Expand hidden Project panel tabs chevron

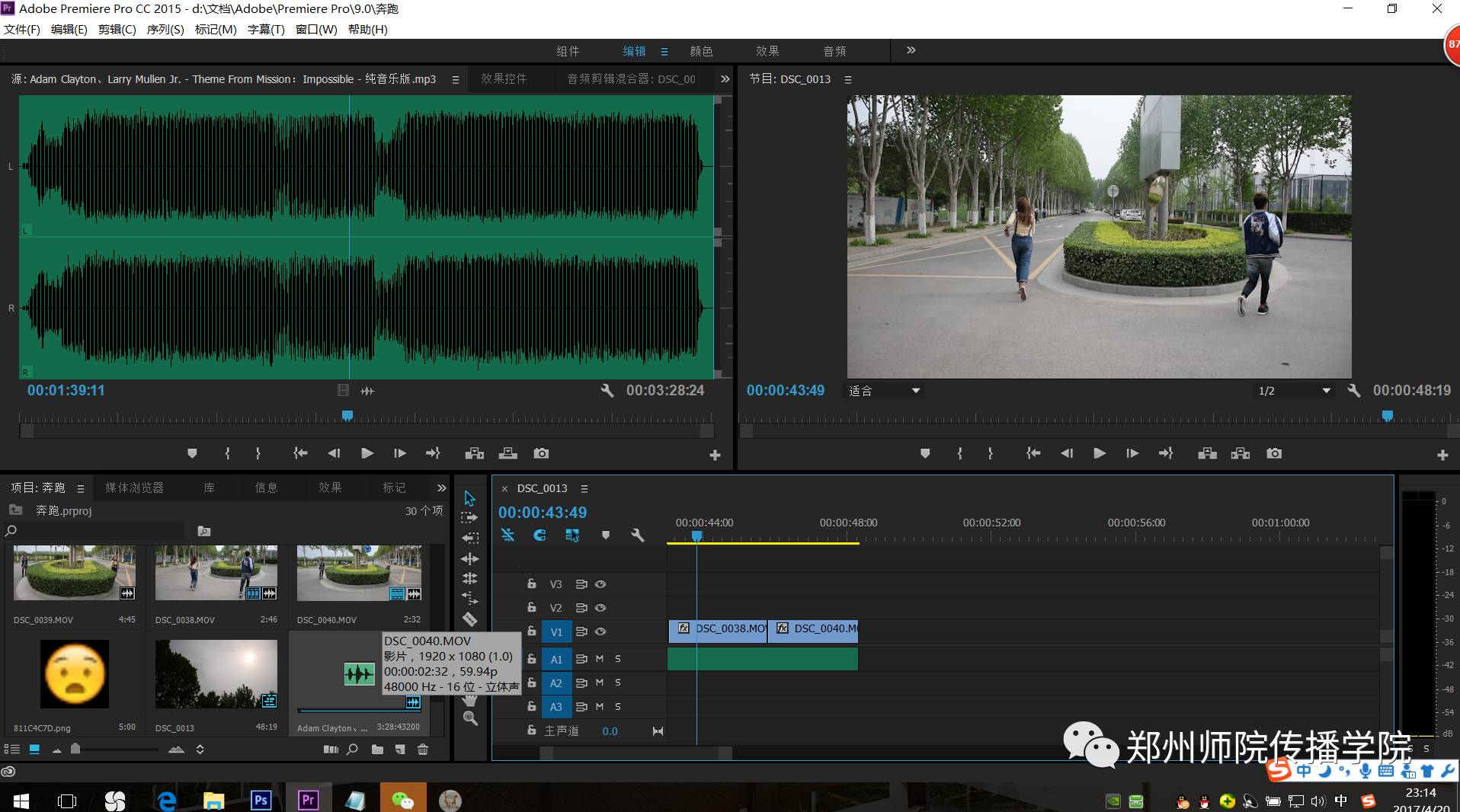click(x=441, y=488)
